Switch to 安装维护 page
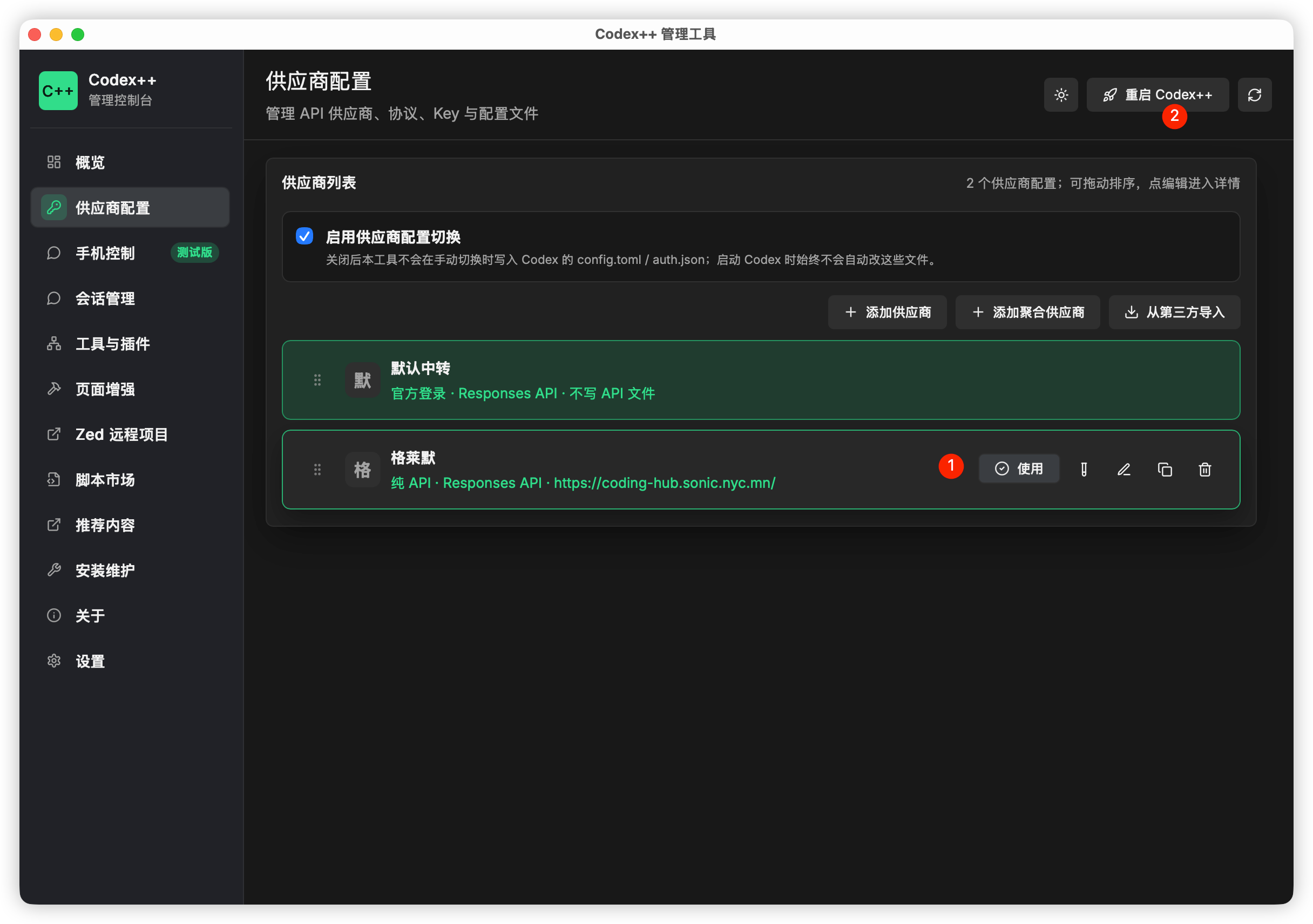 [131, 570]
